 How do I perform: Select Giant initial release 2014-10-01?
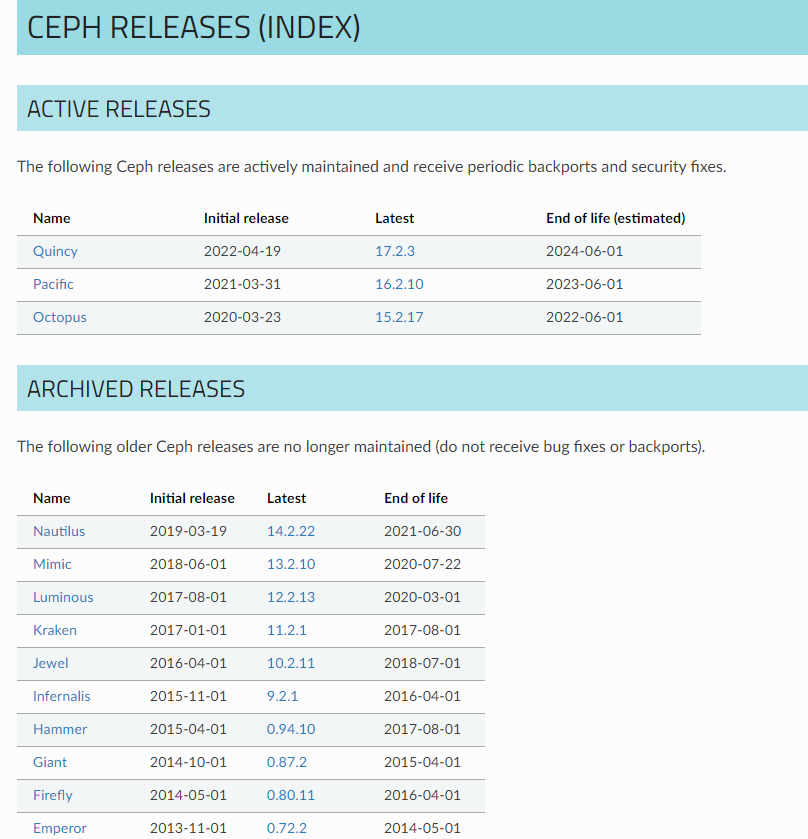pos(188,762)
